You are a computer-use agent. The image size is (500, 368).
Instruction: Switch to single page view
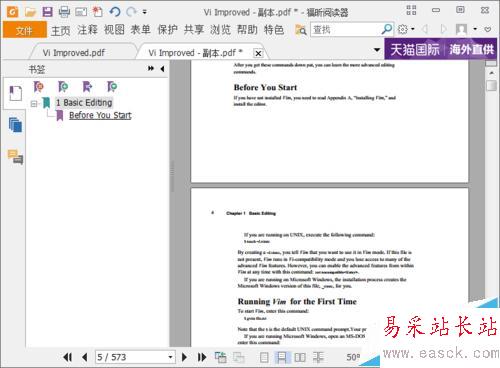tap(264, 358)
